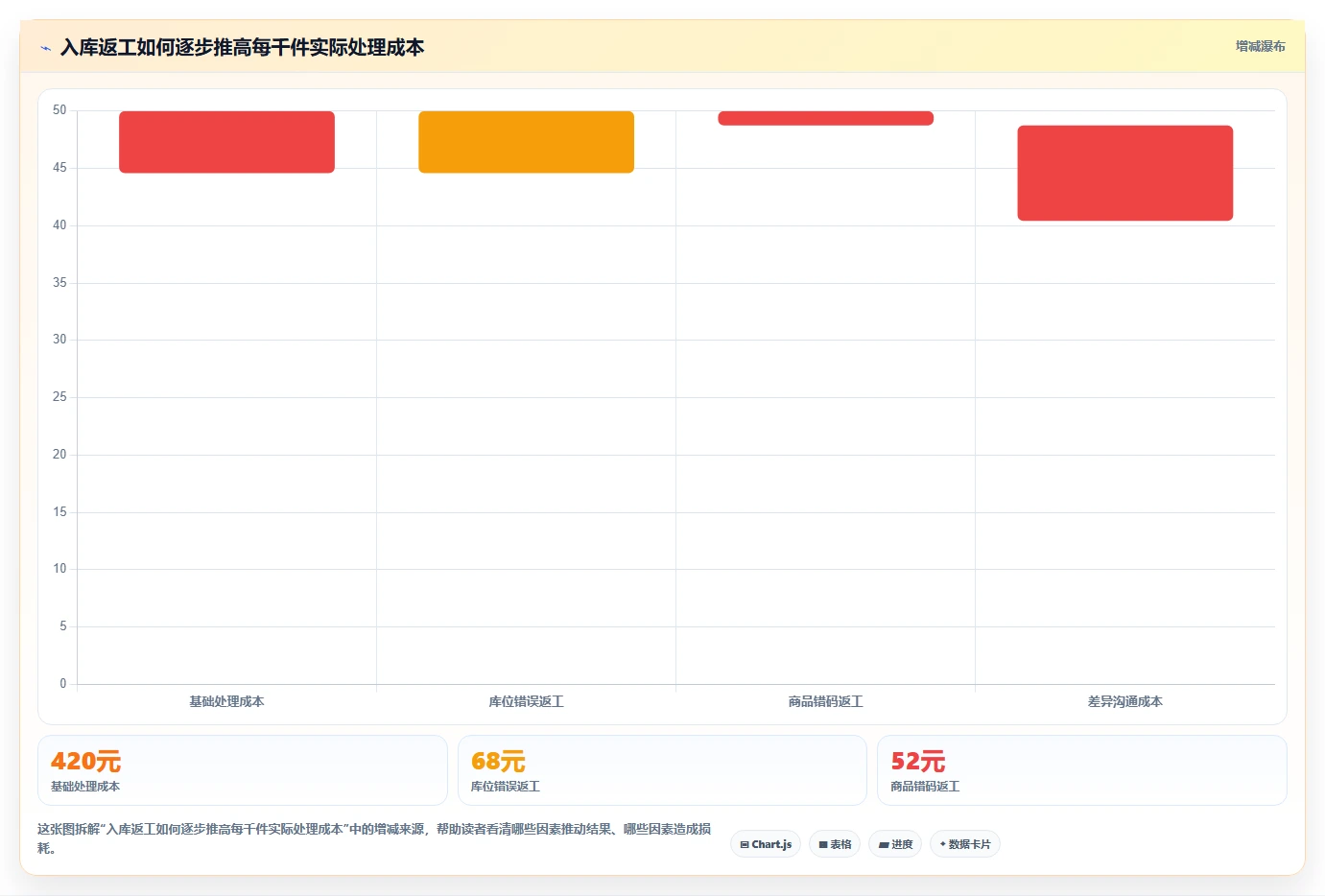Open the 68元 库位错误返工 card
Screen dimensions: 1325x896
(662, 770)
